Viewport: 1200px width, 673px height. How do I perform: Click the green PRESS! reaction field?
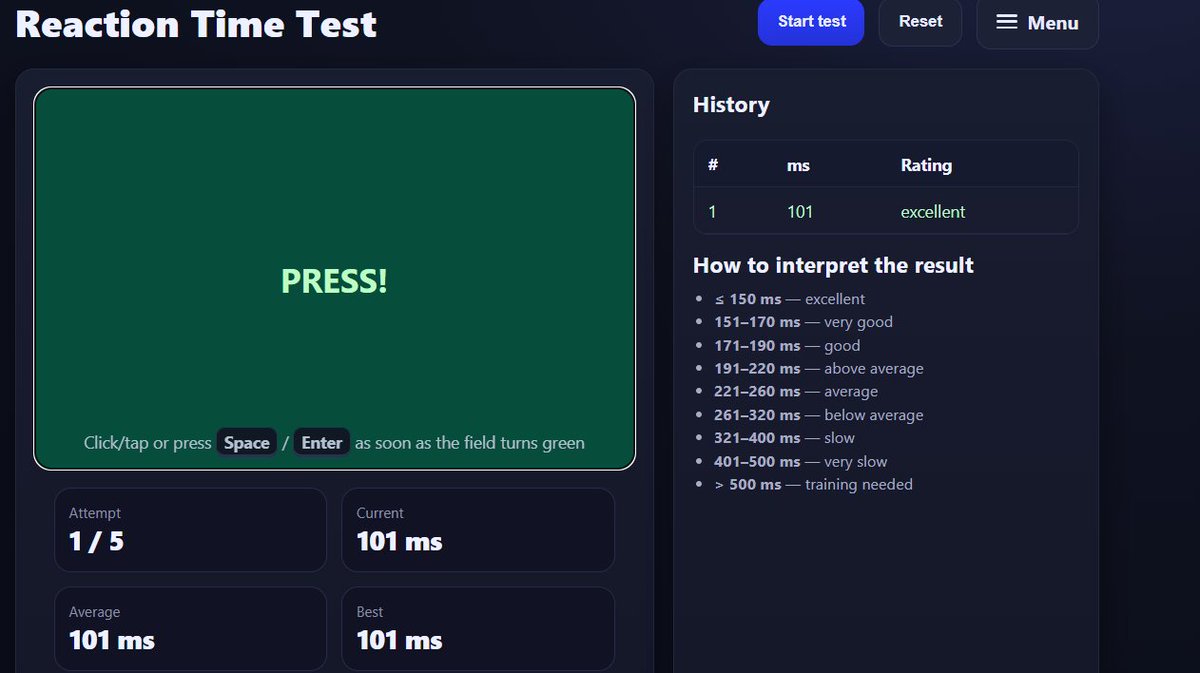click(334, 279)
